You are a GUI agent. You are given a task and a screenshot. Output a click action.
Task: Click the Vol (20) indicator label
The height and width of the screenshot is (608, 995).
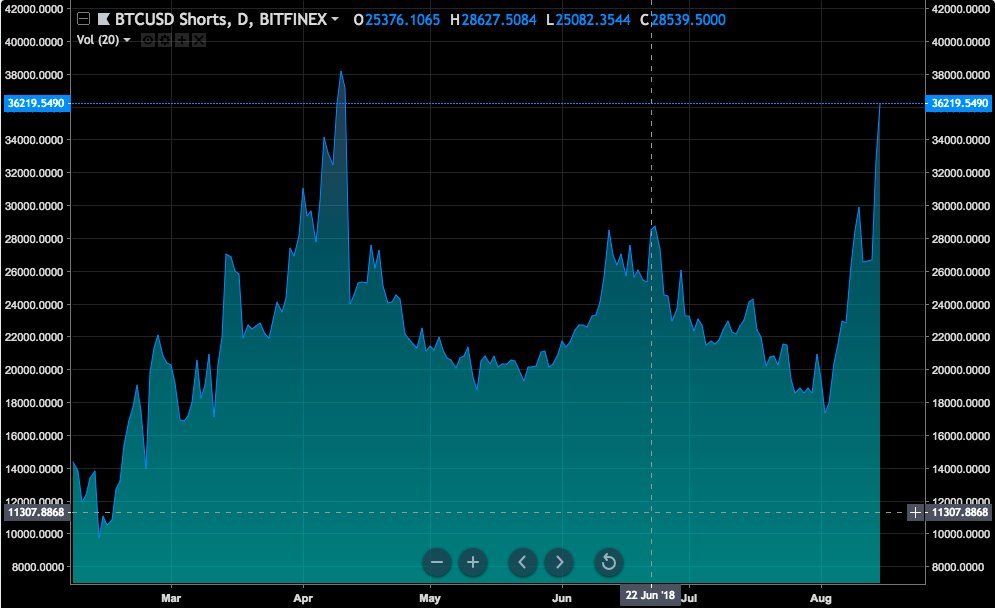(x=98, y=40)
